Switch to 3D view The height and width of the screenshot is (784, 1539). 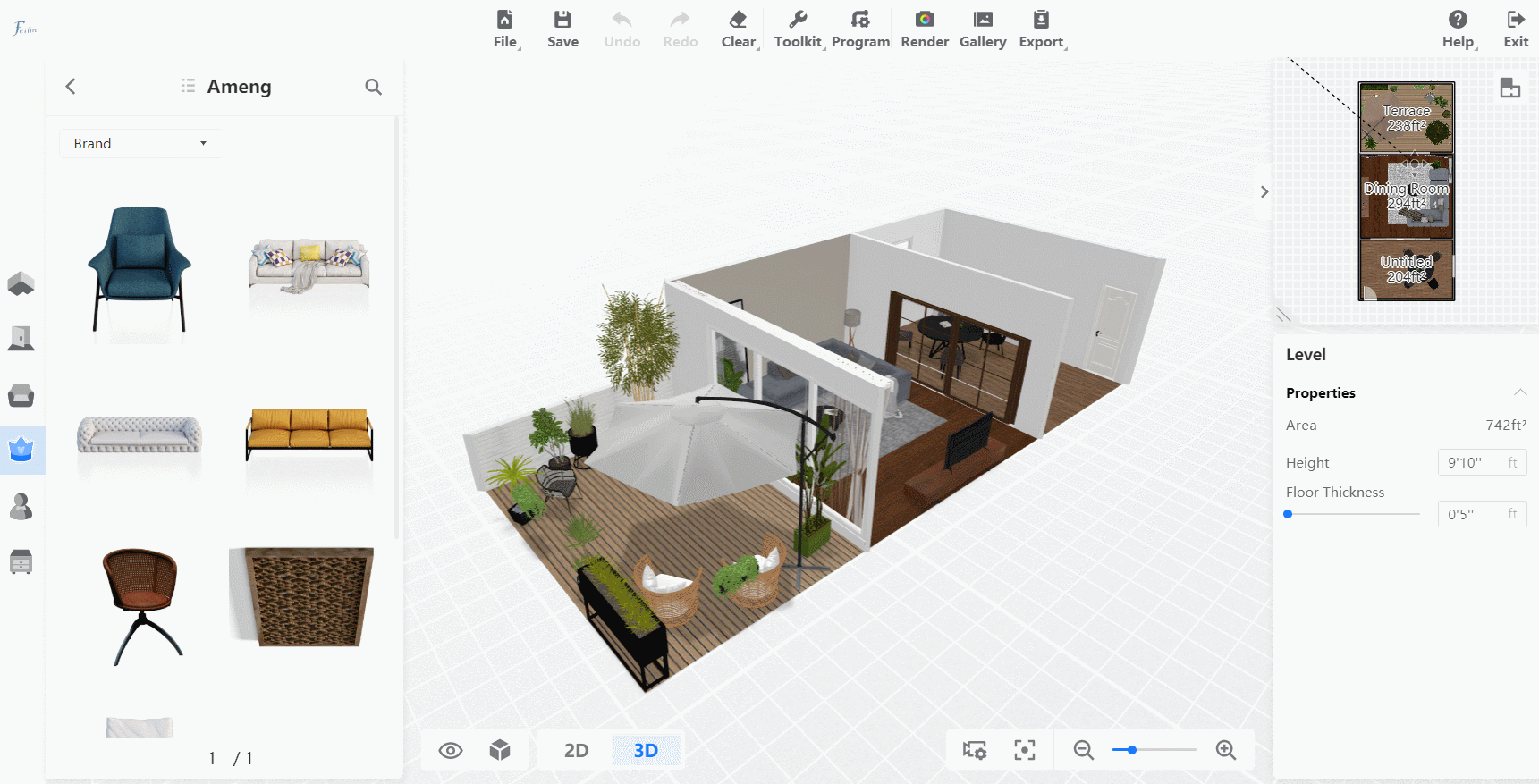click(x=646, y=750)
